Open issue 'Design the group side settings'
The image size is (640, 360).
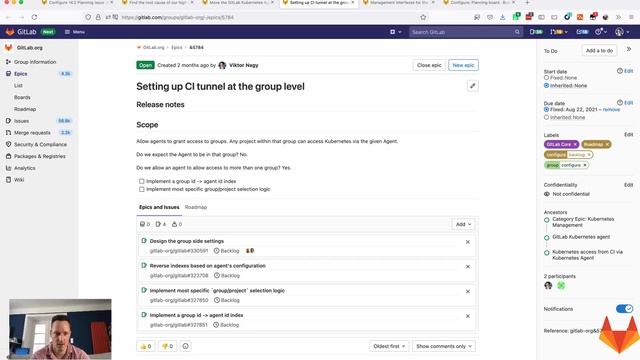click(187, 241)
